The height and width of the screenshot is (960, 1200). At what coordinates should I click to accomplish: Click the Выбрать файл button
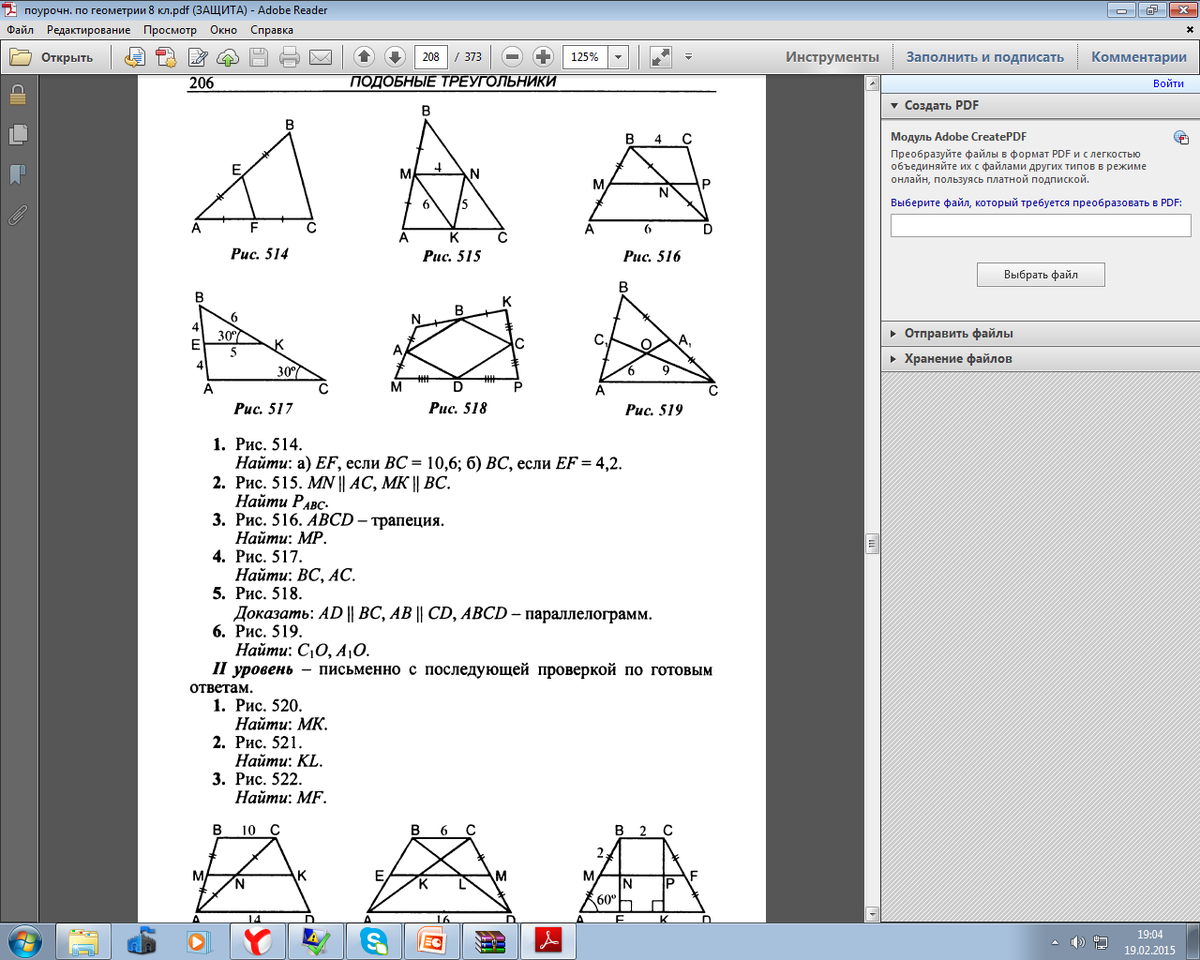1041,274
